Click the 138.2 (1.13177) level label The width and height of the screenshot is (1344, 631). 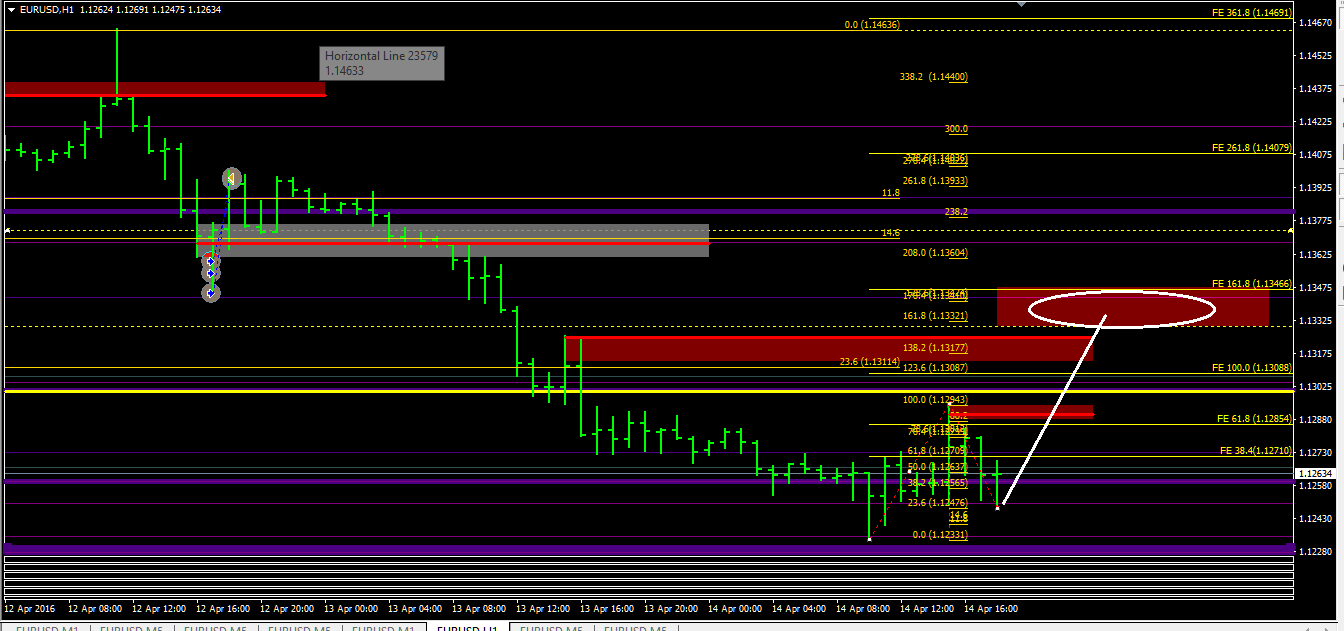click(935, 347)
